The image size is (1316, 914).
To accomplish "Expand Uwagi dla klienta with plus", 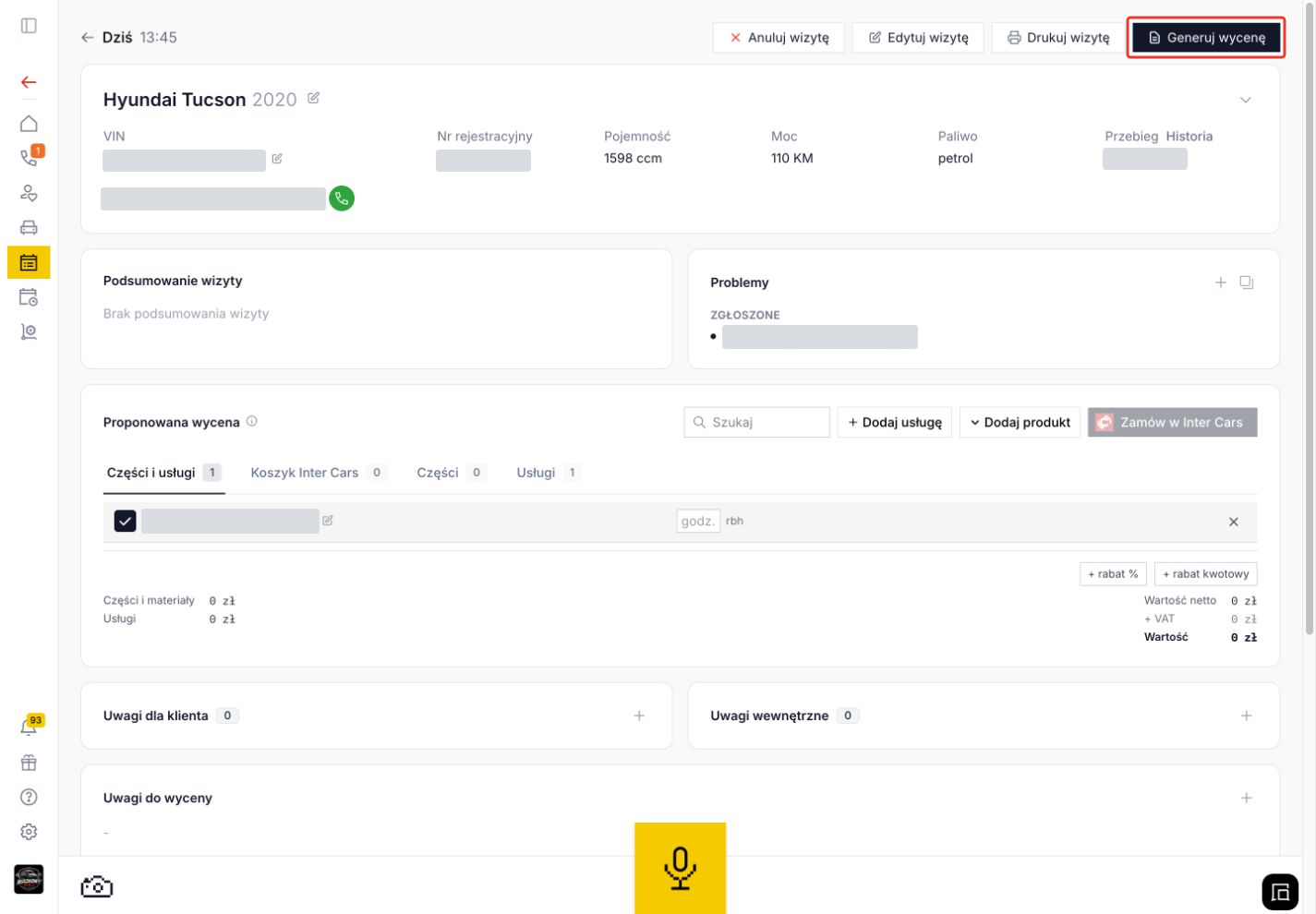I will coord(639,716).
